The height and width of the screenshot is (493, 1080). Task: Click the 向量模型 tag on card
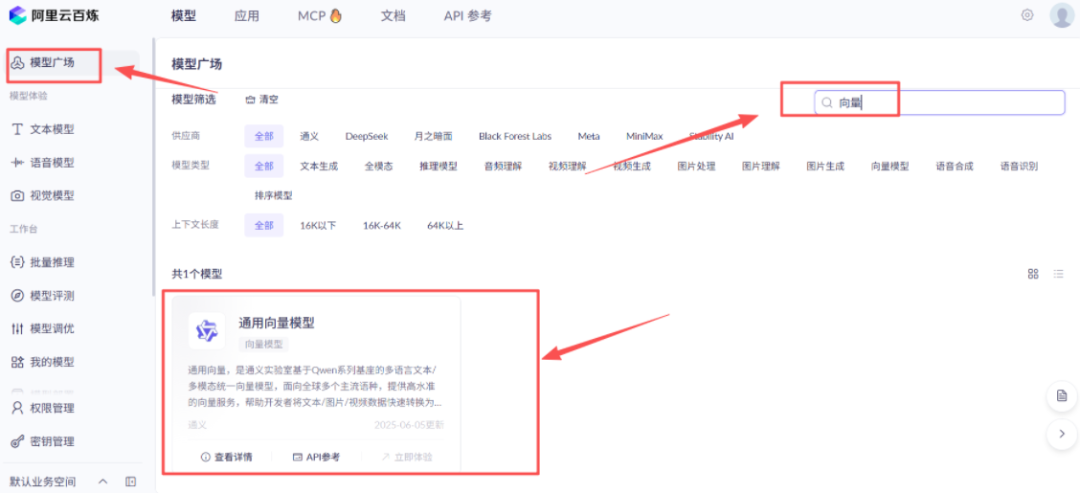264,344
